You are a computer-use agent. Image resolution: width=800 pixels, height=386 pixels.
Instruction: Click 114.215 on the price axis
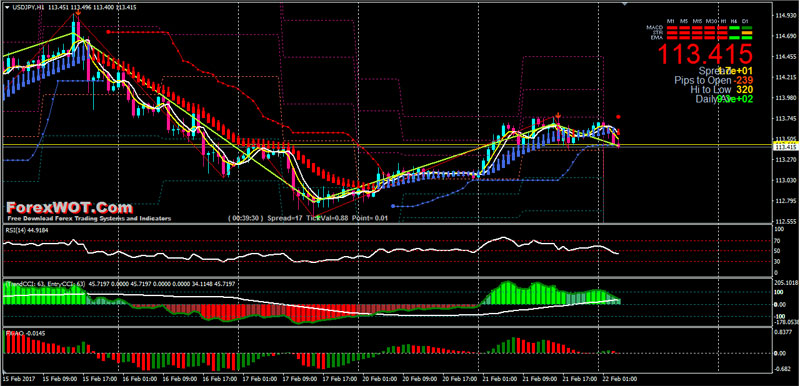click(785, 78)
